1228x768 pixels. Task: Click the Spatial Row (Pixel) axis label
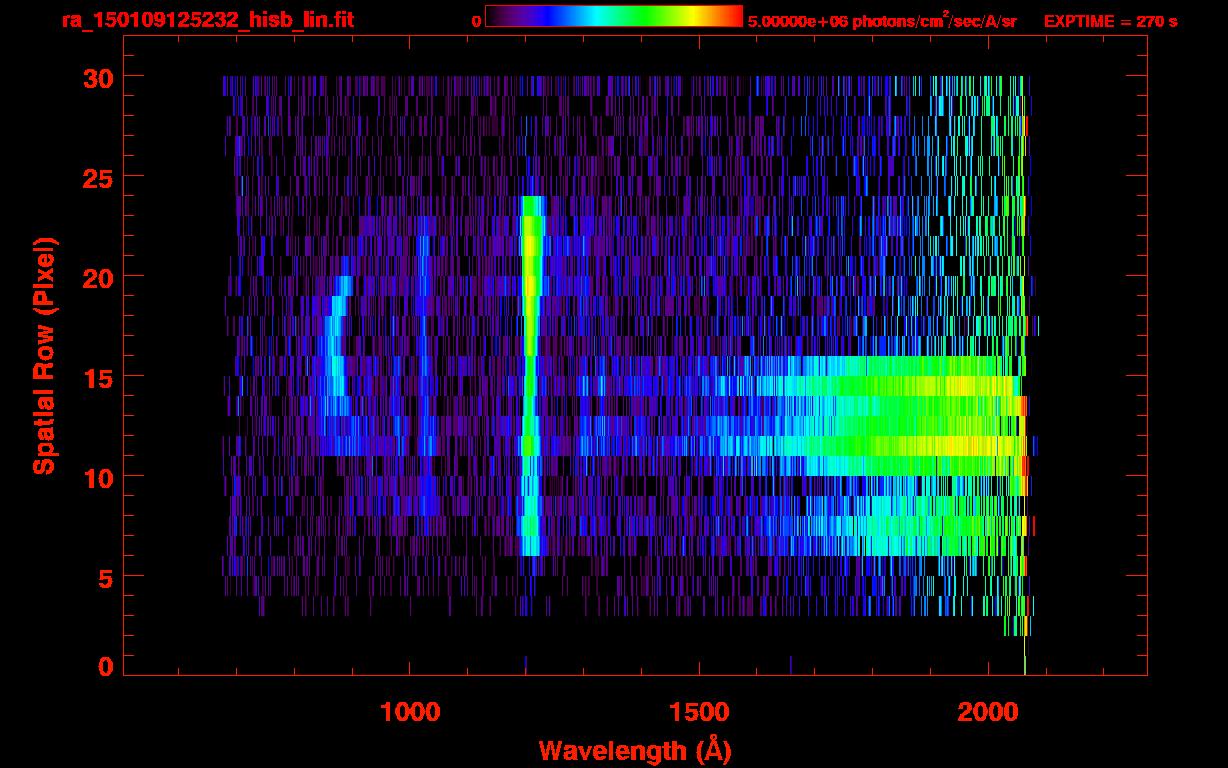[43, 355]
